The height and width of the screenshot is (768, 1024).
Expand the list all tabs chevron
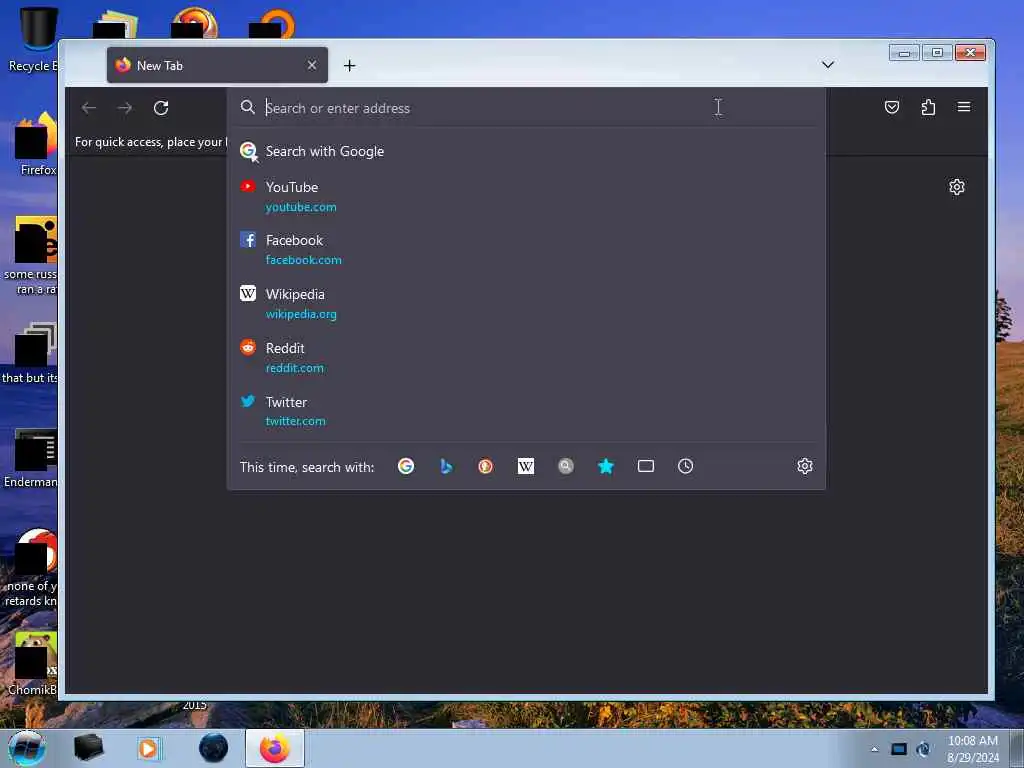827,64
